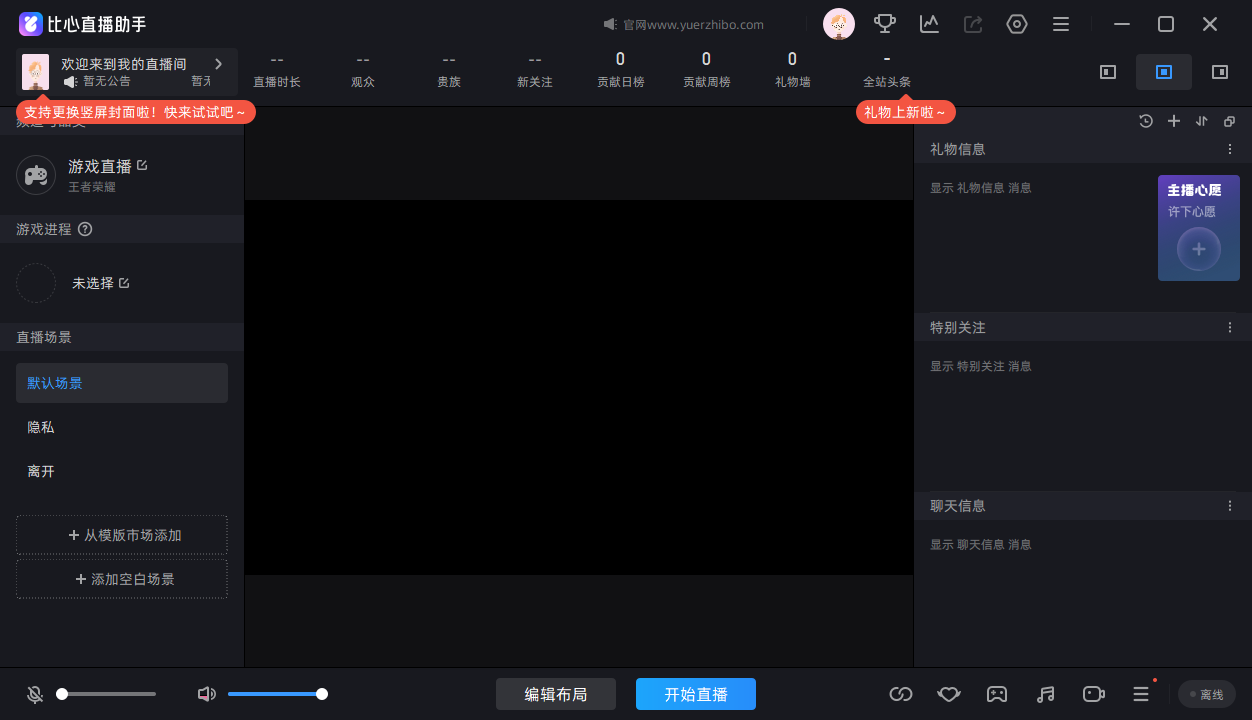The height and width of the screenshot is (720, 1252).
Task: Click 贵族 stat label
Action: point(449,82)
